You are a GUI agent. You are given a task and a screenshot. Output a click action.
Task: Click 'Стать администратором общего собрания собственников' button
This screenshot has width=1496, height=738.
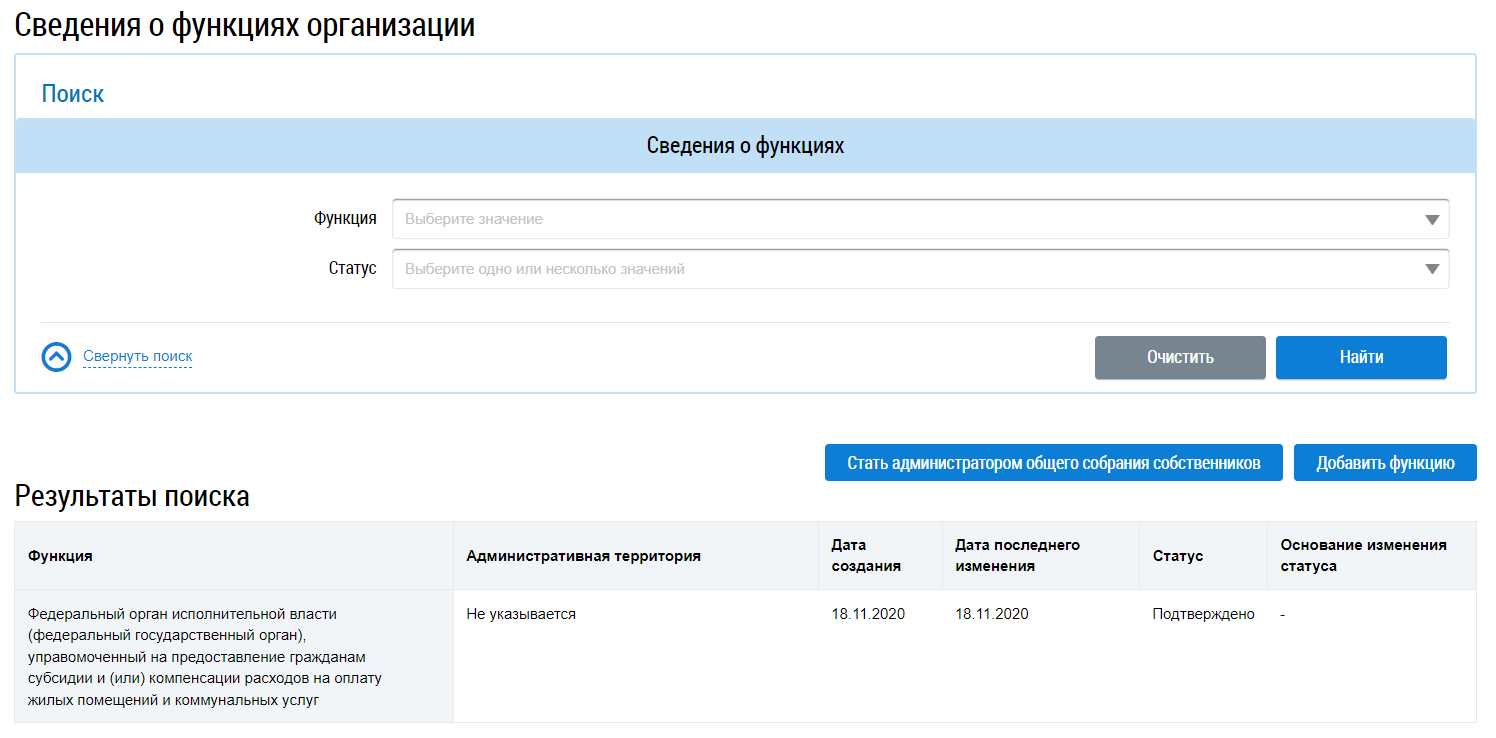coord(1053,463)
